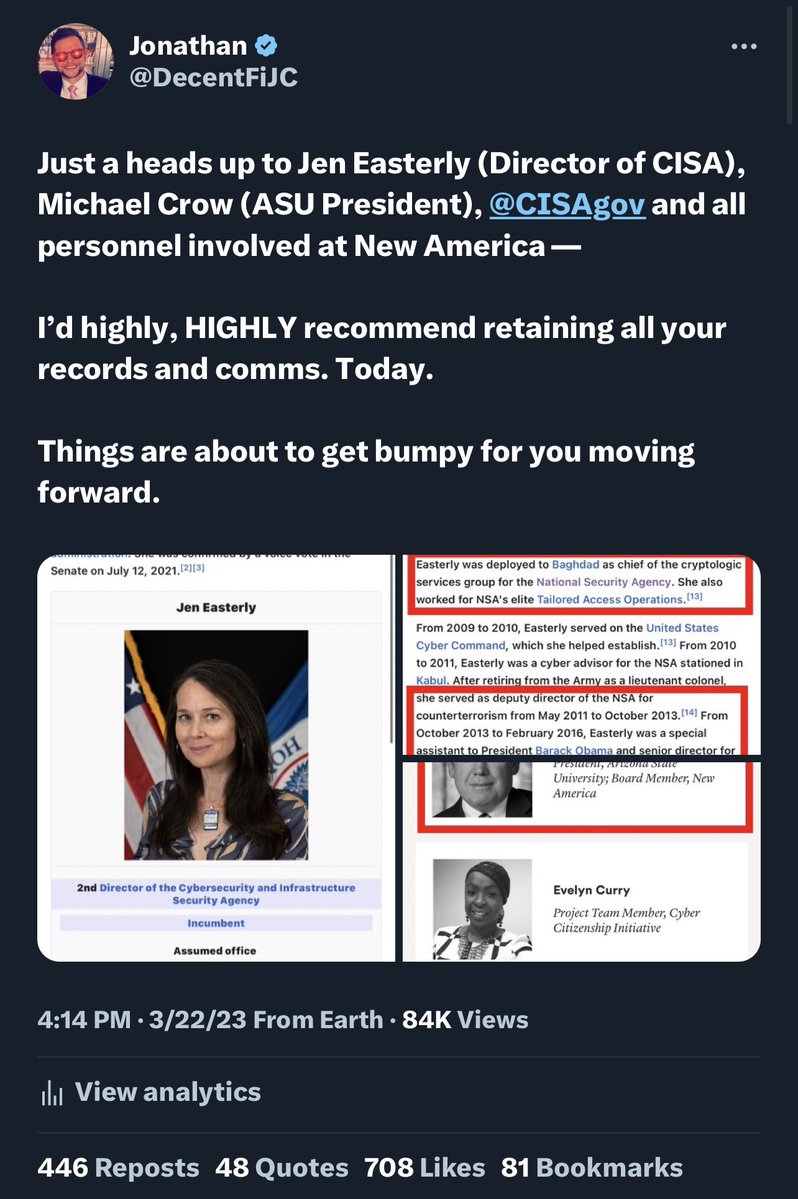Open the Jen Easterly Wikipedia screenshot image
This screenshot has height=1199, width=798.
216,758
